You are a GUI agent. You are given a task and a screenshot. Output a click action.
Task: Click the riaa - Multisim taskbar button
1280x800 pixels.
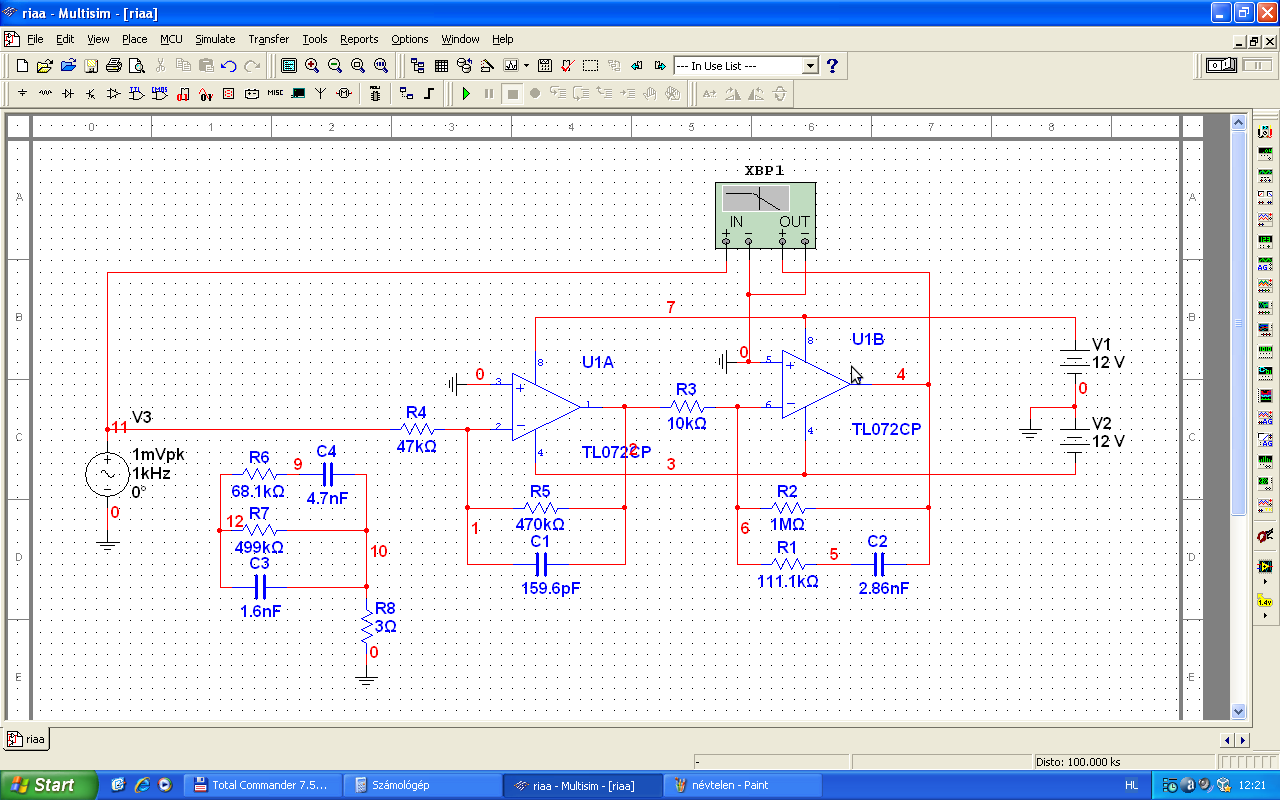(x=583, y=785)
